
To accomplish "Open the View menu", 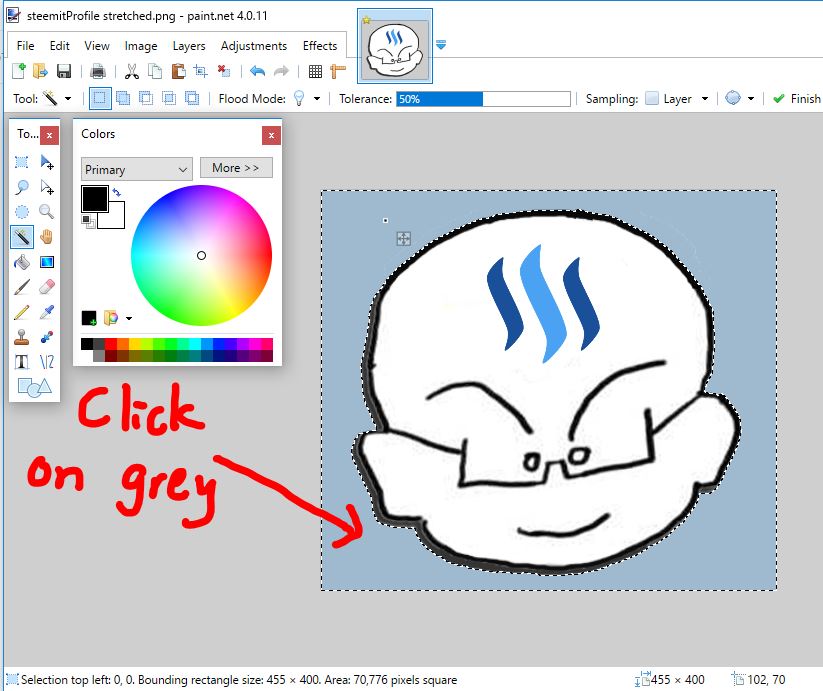I will coord(97,46).
